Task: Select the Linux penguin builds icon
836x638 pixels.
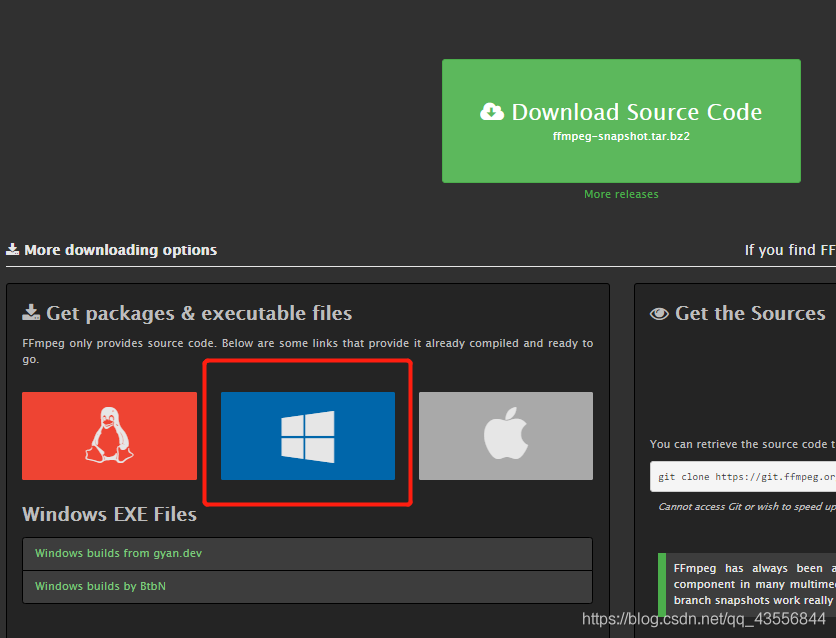Action: click(x=109, y=436)
